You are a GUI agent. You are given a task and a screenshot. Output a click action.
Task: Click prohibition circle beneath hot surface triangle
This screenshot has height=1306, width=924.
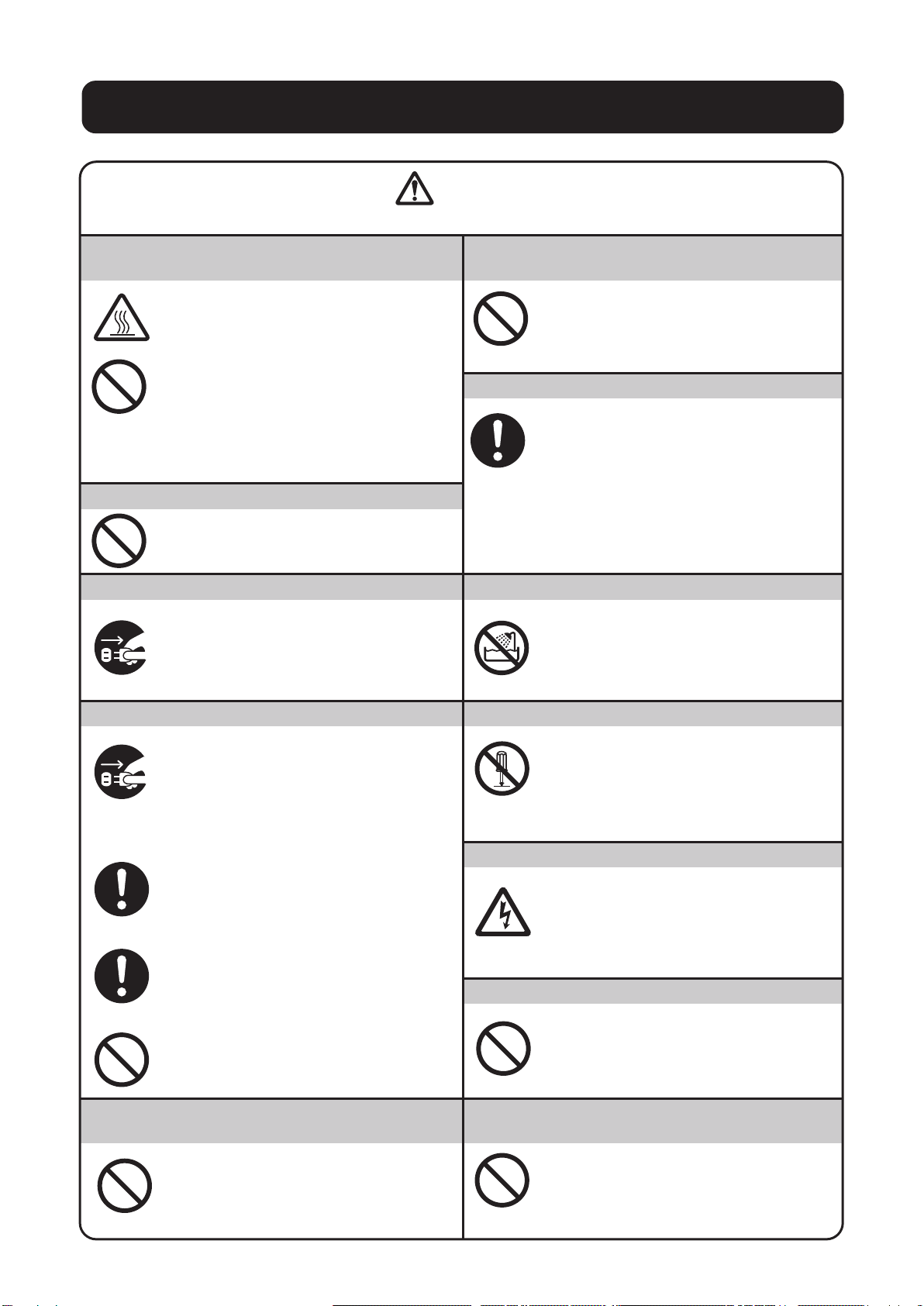(119, 386)
